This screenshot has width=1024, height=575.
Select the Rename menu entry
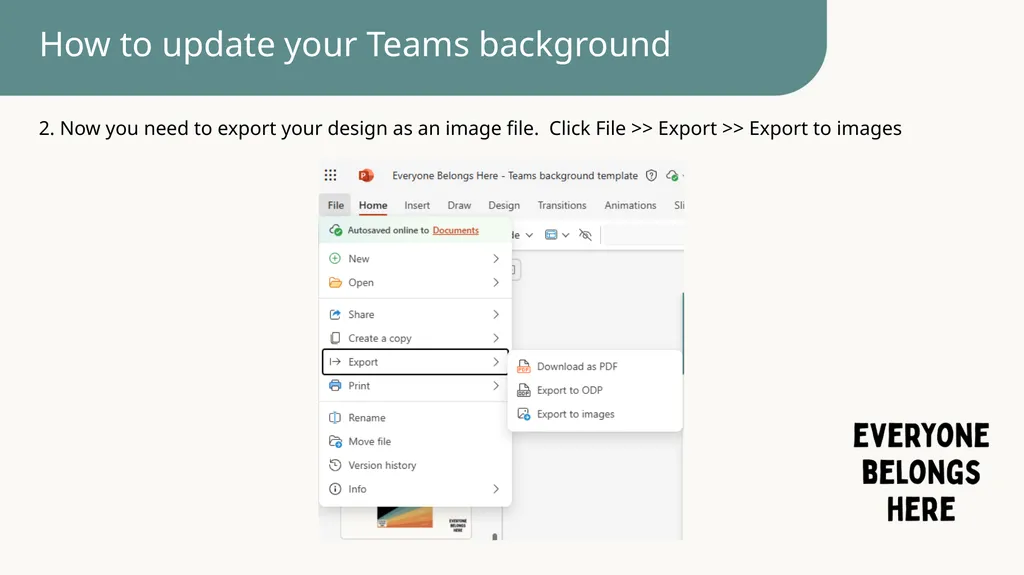tap(415, 418)
